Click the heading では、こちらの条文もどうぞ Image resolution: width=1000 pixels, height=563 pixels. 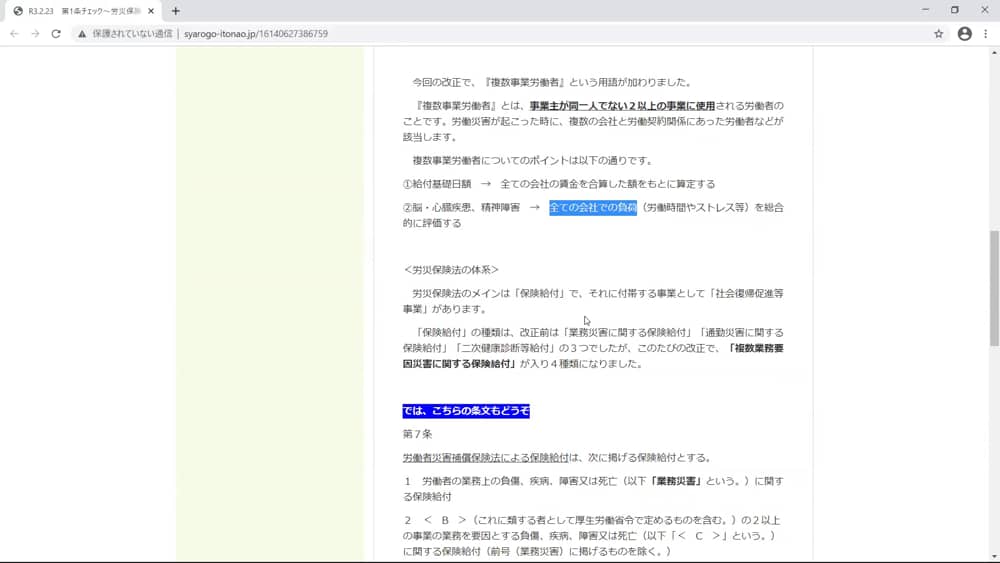click(x=466, y=411)
